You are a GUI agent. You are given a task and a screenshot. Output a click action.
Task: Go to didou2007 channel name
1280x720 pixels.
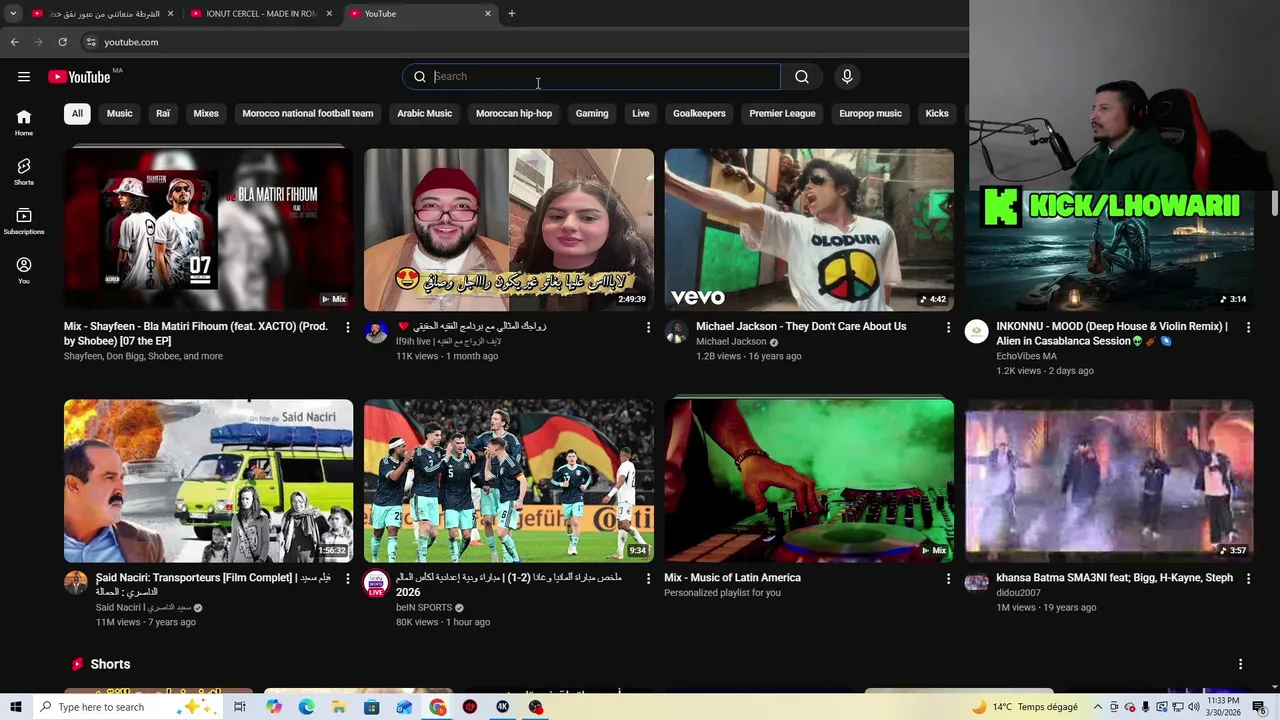point(1018,593)
